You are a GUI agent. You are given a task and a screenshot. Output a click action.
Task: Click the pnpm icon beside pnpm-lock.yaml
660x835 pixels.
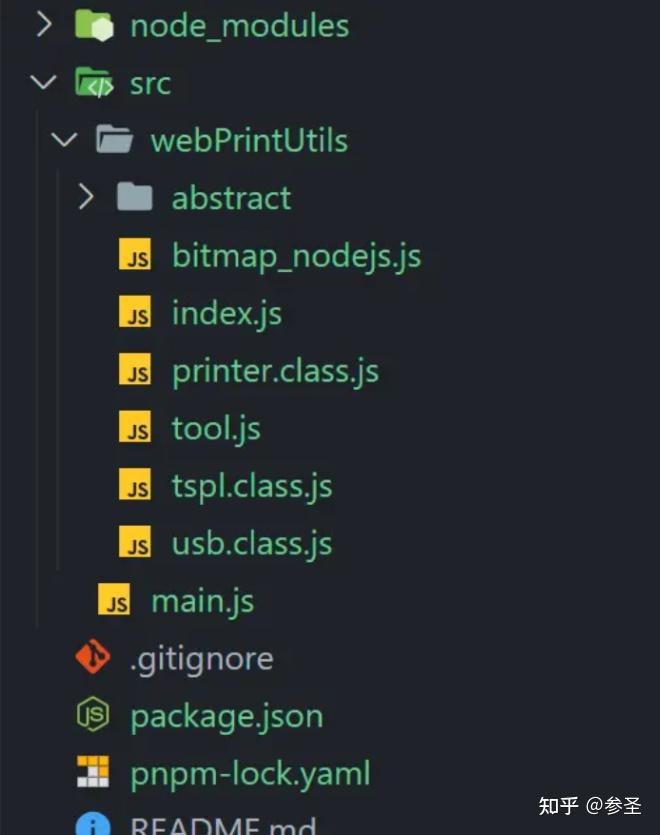point(93,773)
